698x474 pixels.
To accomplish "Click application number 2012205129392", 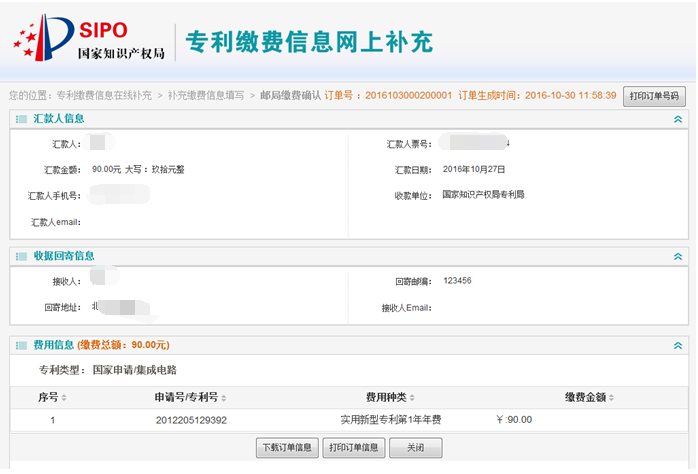I will point(191,420).
